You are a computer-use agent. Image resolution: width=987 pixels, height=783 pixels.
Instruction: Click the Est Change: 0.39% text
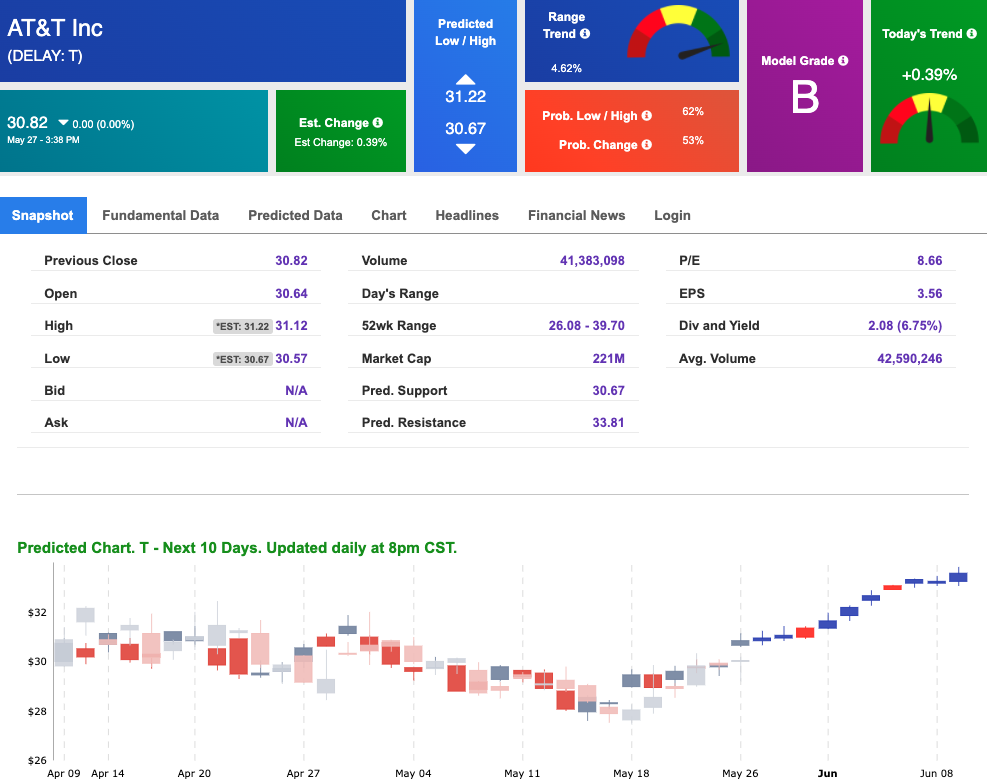341,142
